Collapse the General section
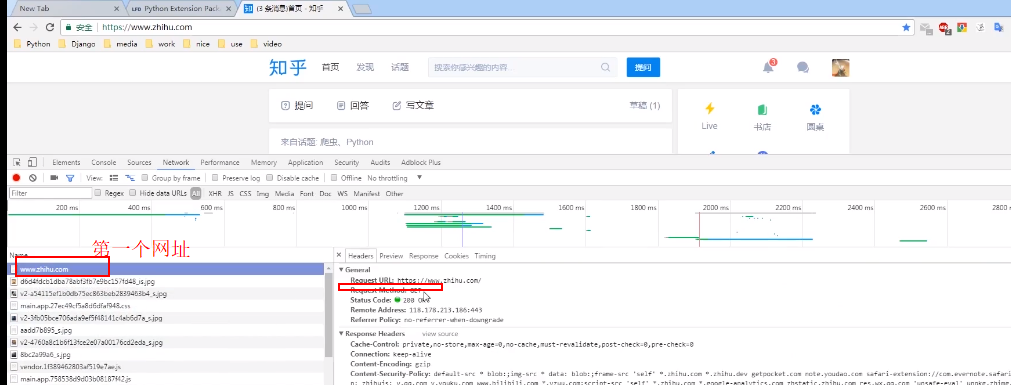 click(x=341, y=270)
